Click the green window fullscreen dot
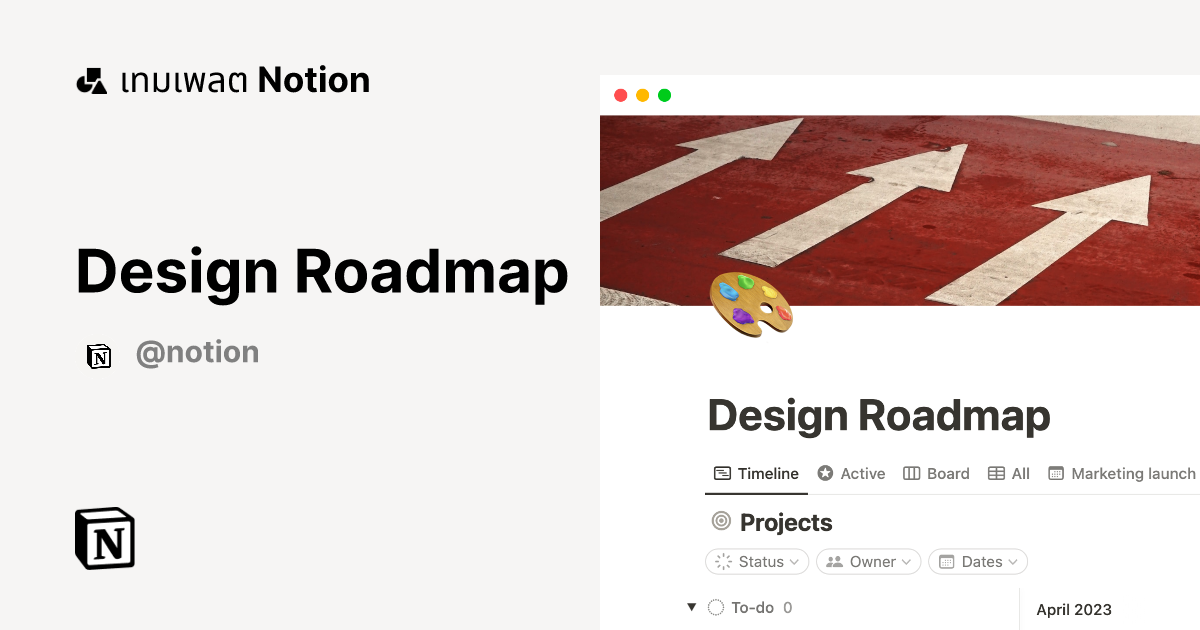This screenshot has width=1200, height=630. (x=665, y=95)
